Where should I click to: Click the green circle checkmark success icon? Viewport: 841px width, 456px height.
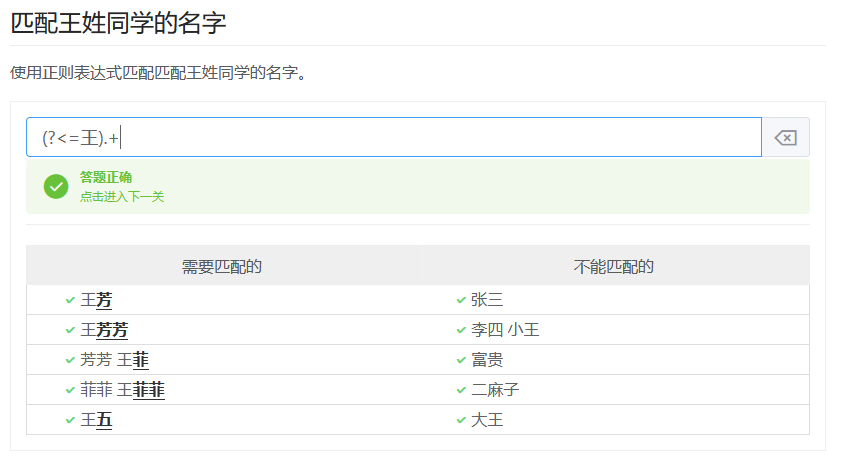click(x=56, y=186)
